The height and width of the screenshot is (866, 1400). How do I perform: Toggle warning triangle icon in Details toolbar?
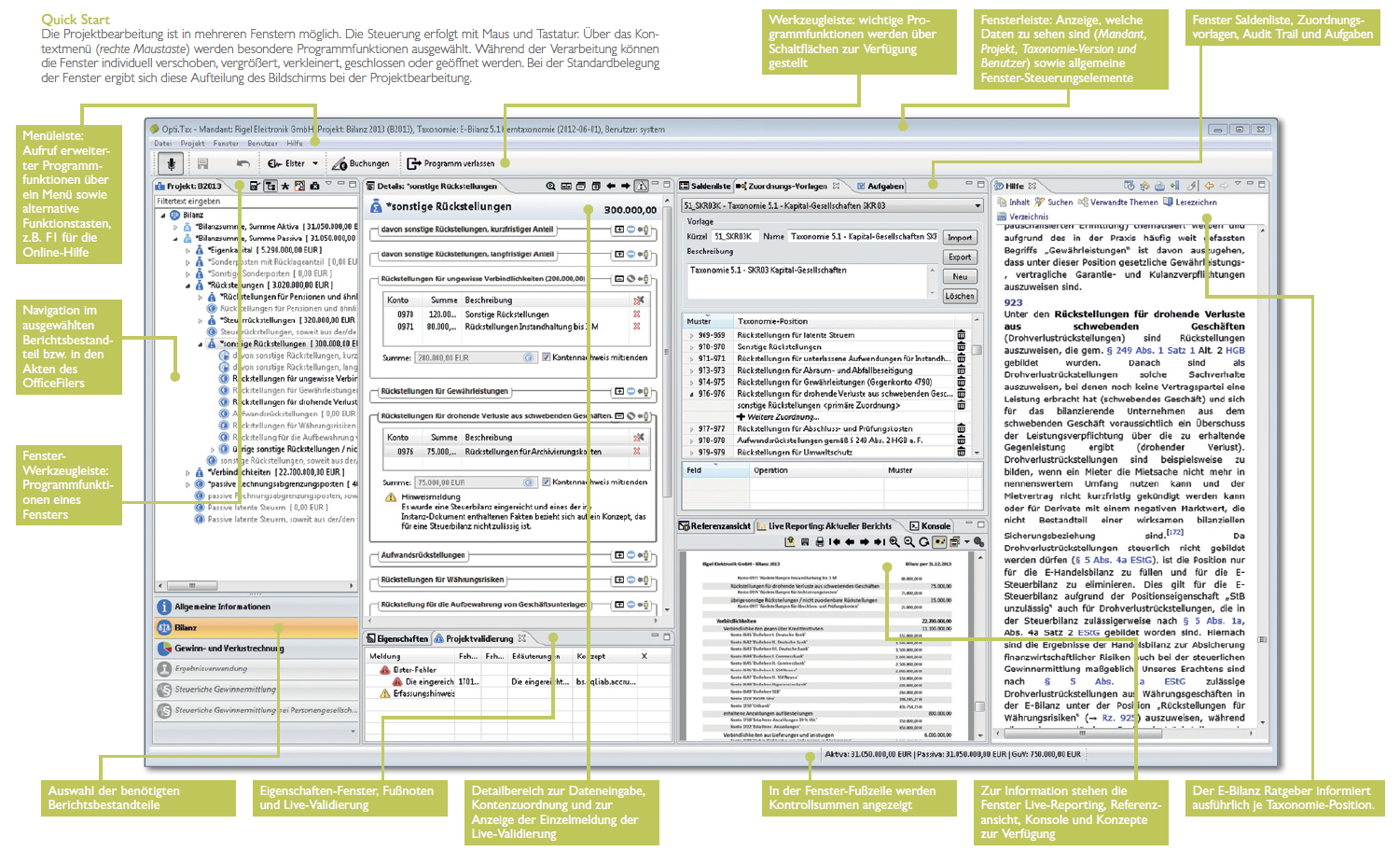[641, 186]
